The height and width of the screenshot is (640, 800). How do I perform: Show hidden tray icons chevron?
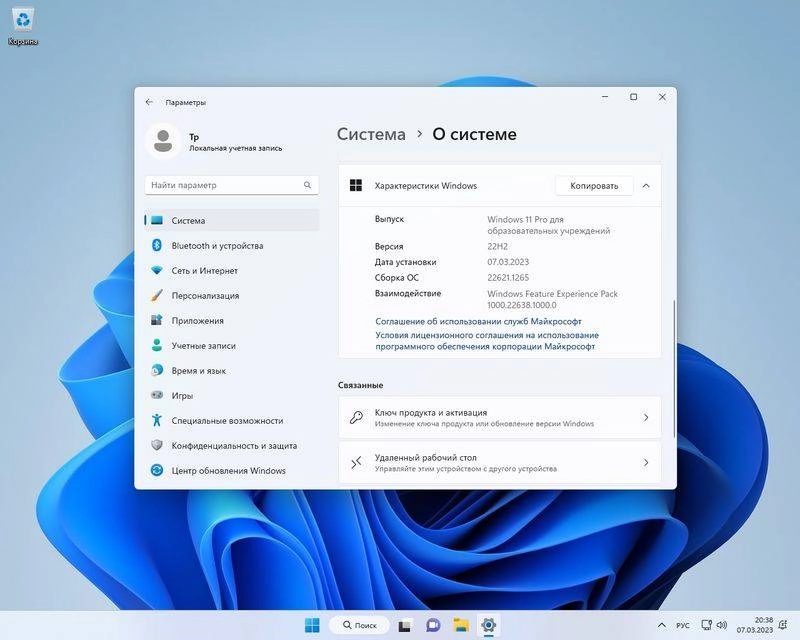coord(662,625)
